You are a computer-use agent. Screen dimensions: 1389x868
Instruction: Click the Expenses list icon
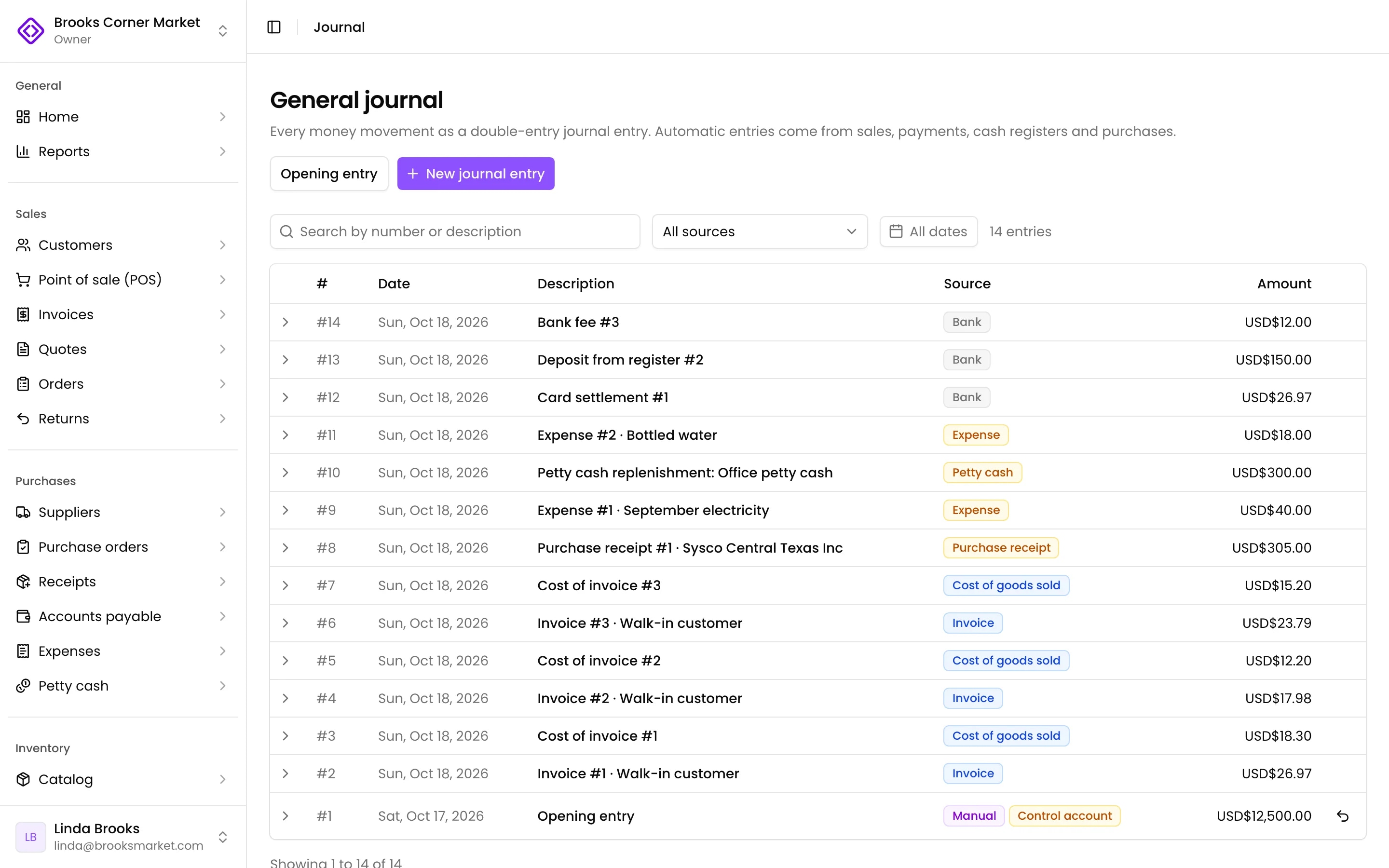pyautogui.click(x=23, y=651)
